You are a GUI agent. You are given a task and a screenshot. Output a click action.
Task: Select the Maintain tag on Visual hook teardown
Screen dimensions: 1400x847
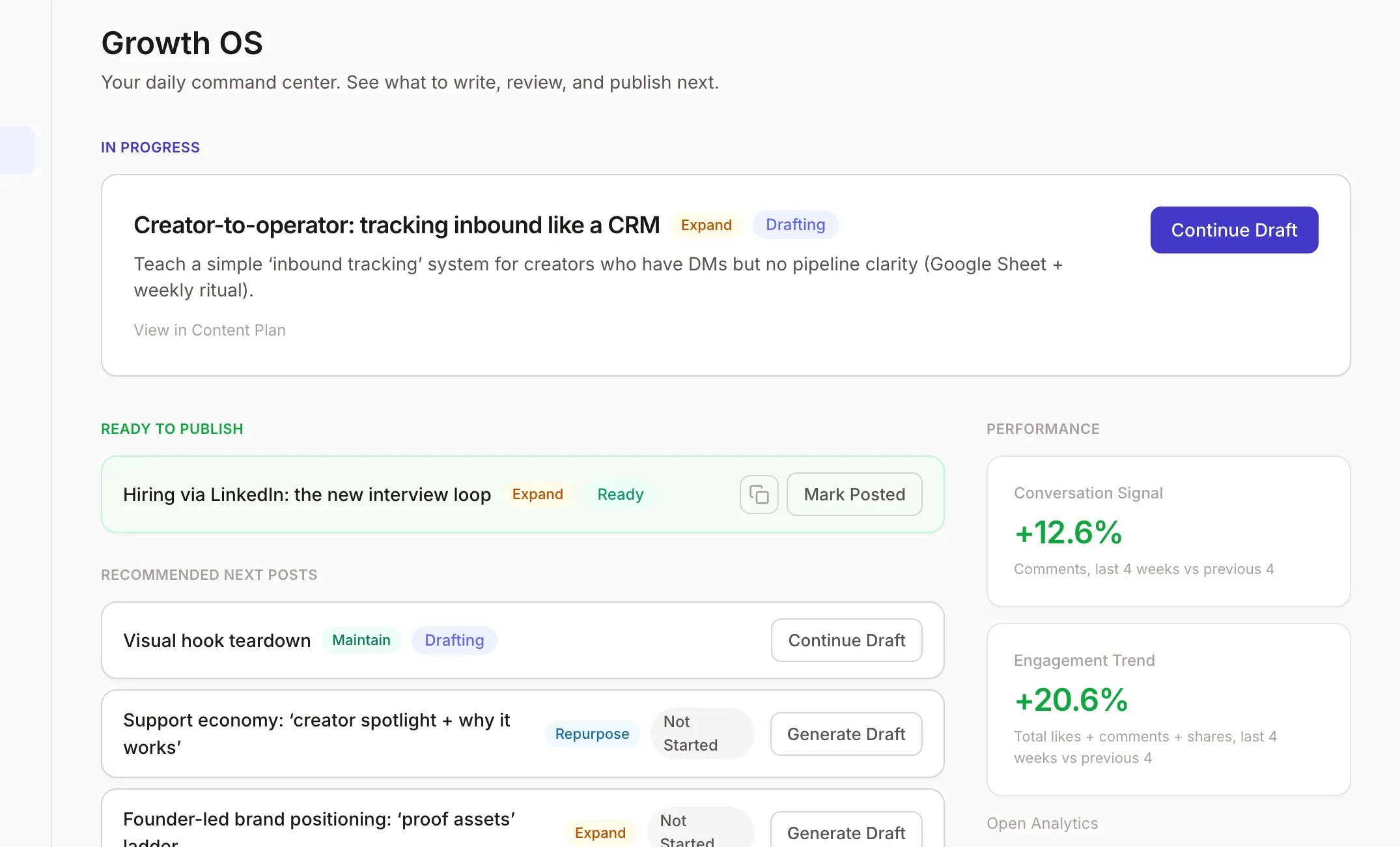pos(361,640)
